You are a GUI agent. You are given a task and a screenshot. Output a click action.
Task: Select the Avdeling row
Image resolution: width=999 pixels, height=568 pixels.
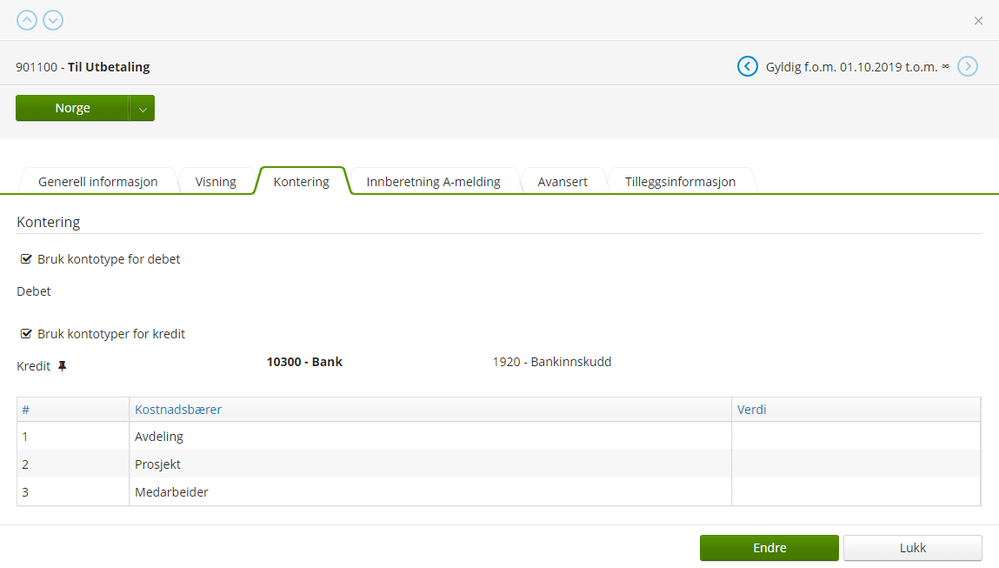[498, 436]
